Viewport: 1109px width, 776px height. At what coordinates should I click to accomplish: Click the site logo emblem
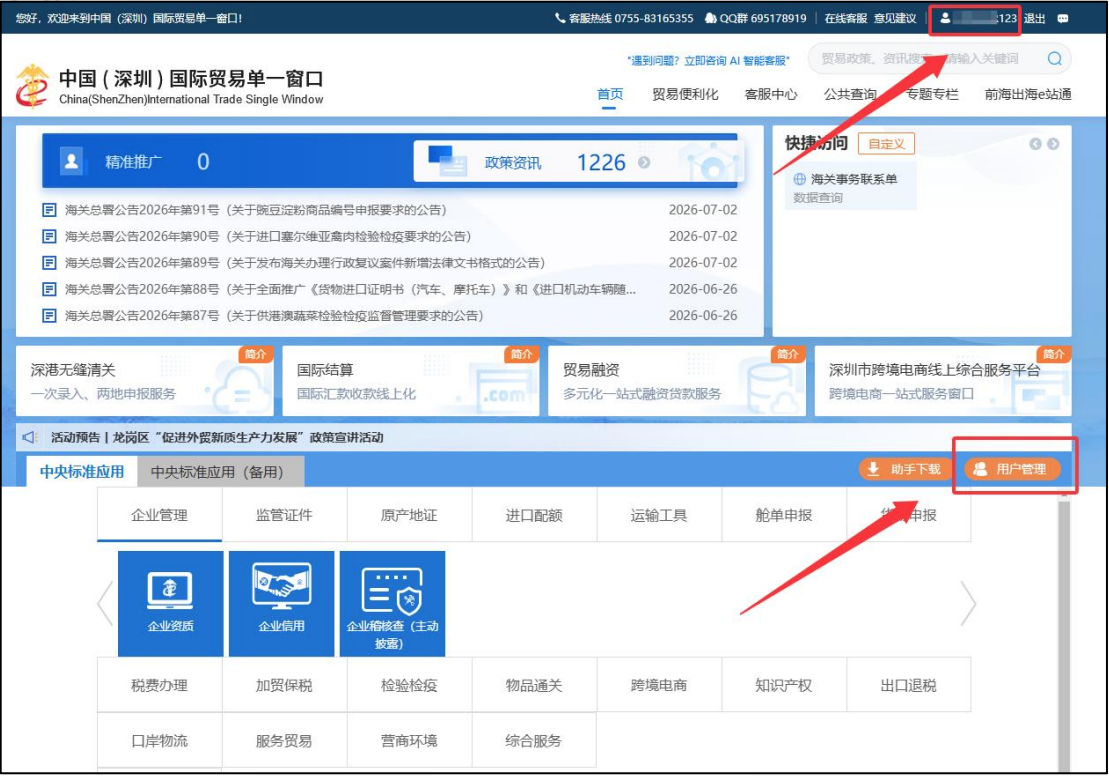tap(32, 86)
